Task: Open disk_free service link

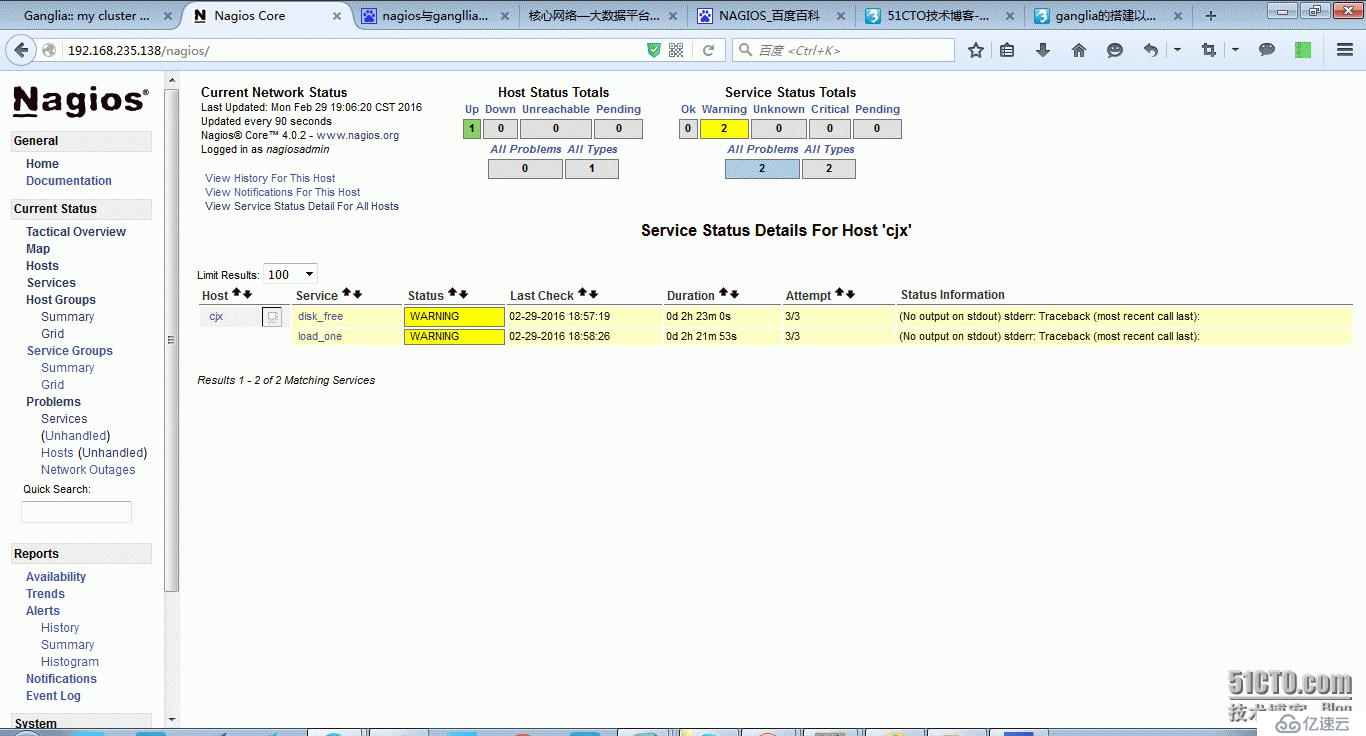Action: (320, 316)
